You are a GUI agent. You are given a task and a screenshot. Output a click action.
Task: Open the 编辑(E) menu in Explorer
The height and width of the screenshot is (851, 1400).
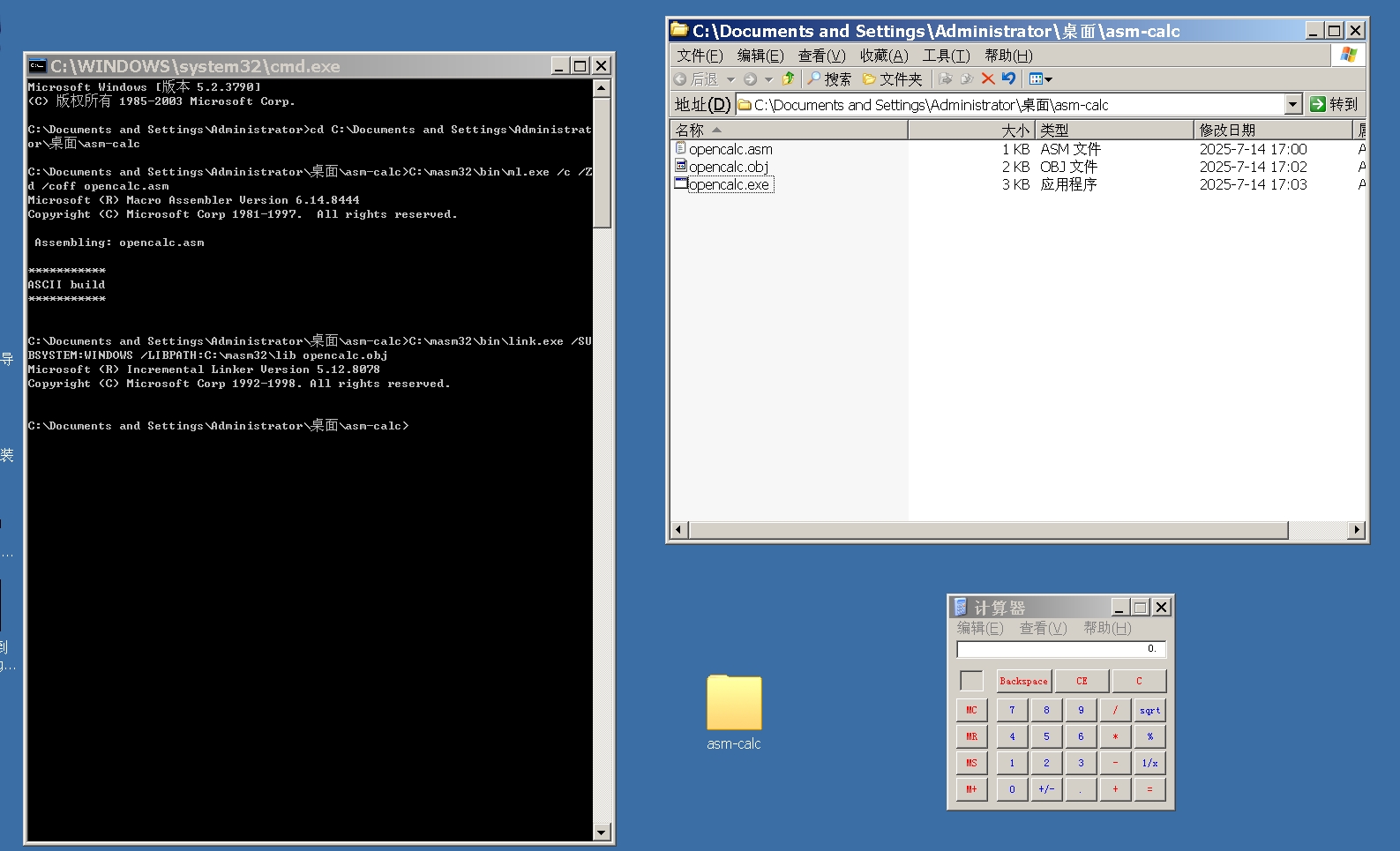point(760,56)
